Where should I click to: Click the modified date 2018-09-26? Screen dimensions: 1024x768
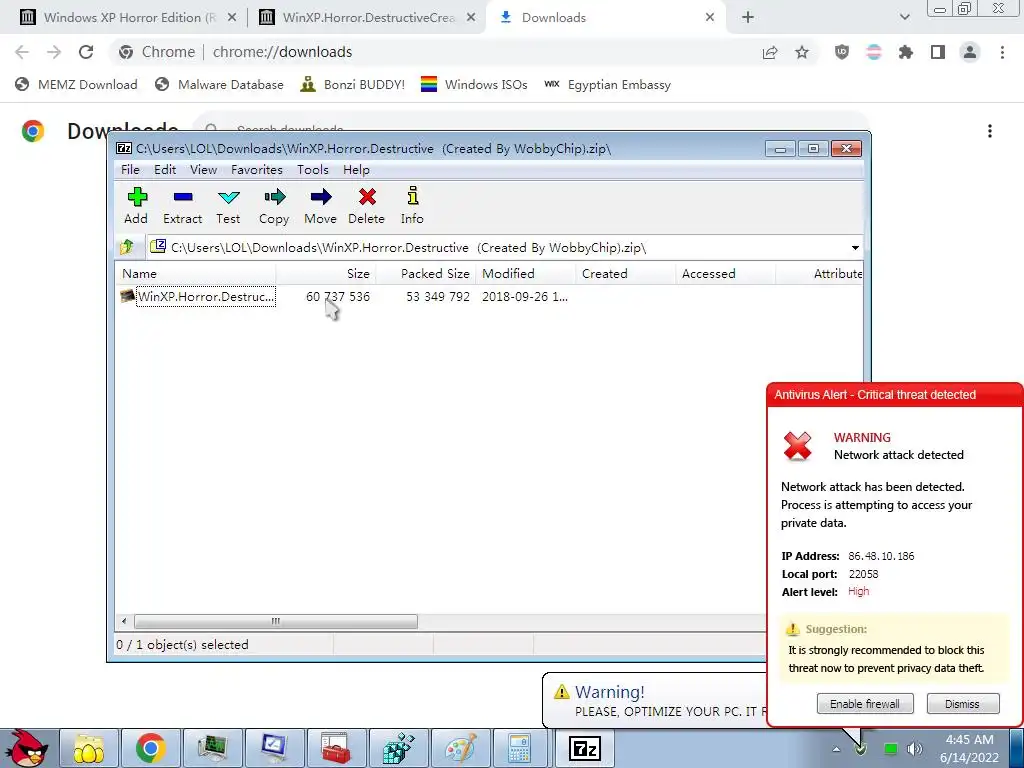(524, 296)
